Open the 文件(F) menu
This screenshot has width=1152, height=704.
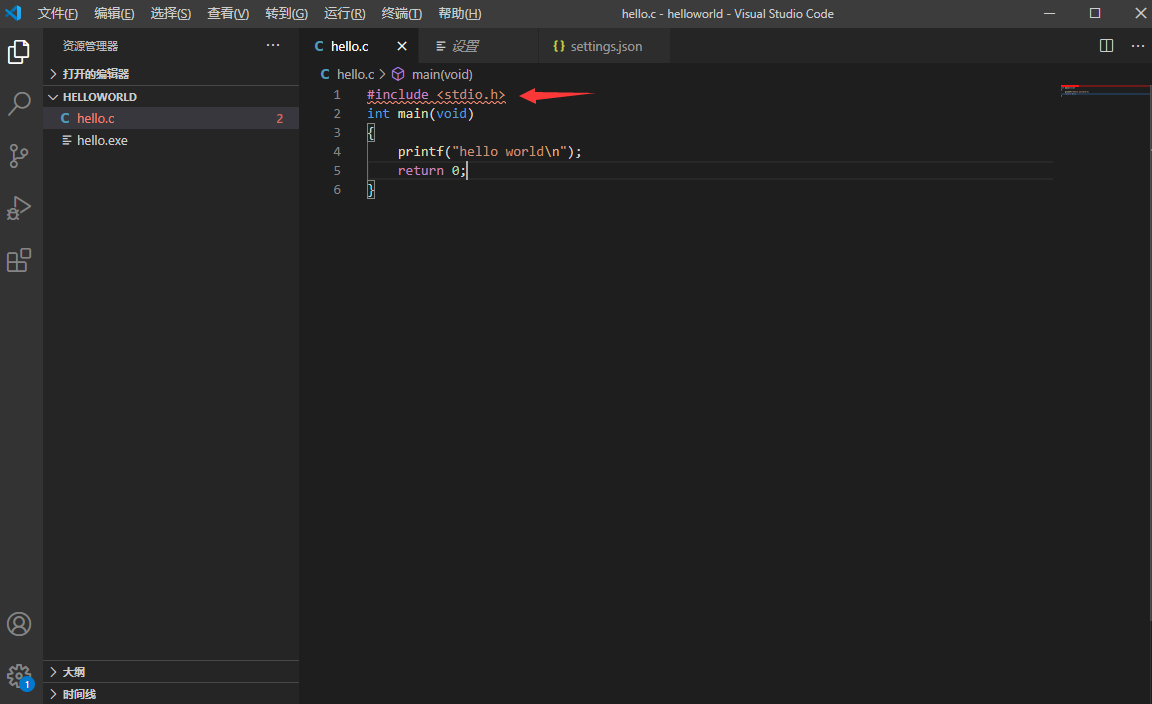(57, 13)
